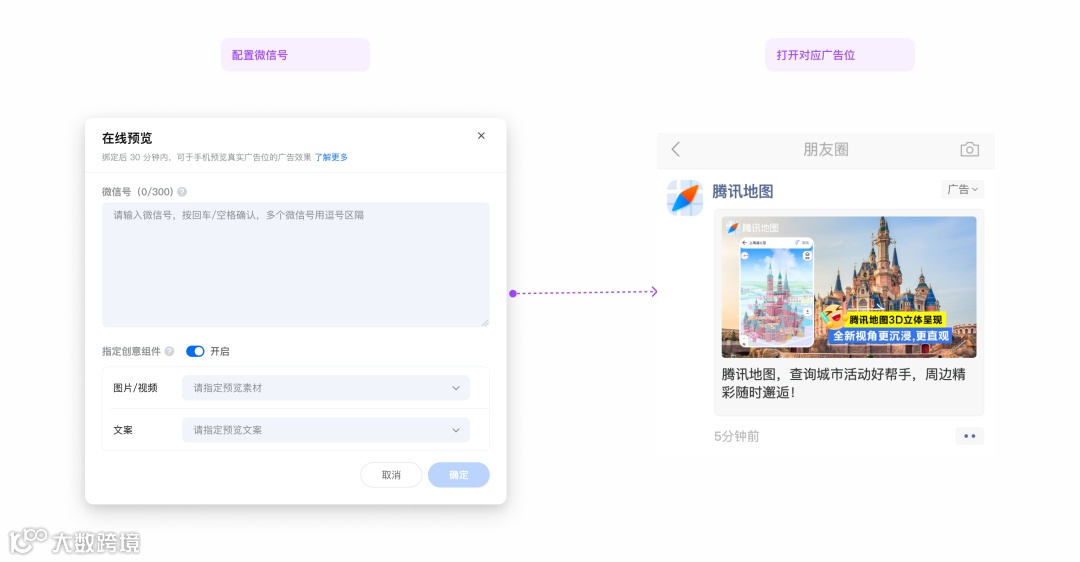The image size is (1080, 562).
Task: Open the 了解更多 link
Action: [x=331, y=157]
